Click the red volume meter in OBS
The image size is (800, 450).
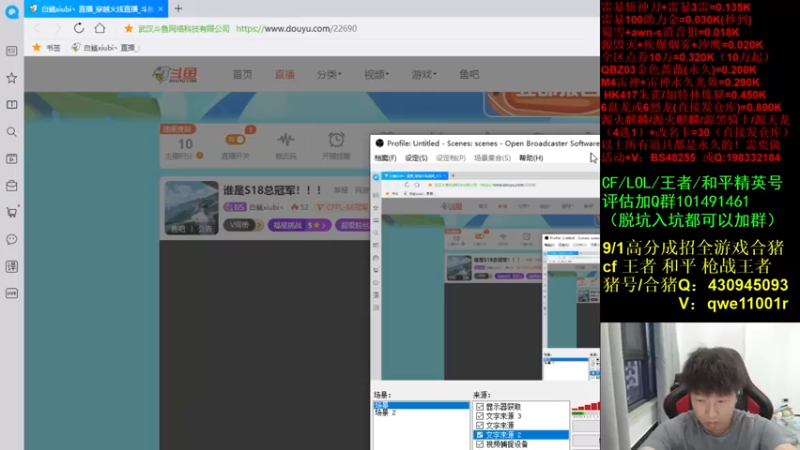pos(586,407)
